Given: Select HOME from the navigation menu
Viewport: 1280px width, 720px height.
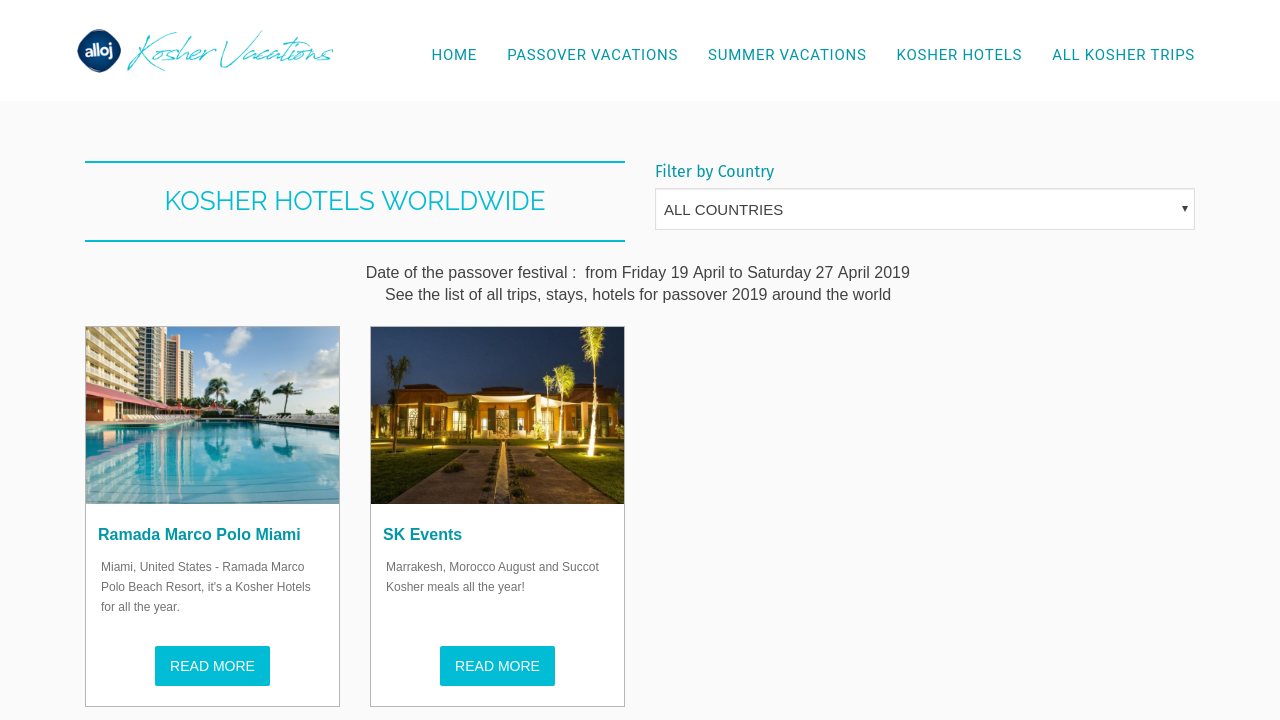Looking at the screenshot, I should (454, 55).
